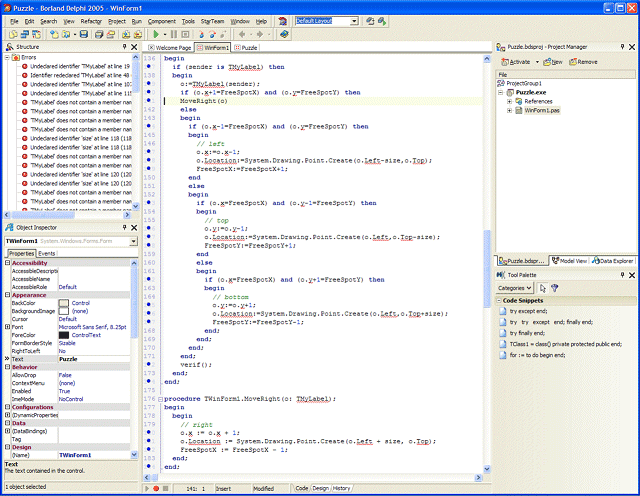The image size is (640, 496).
Task: Open the Data Explorer tab
Action: [613, 261]
